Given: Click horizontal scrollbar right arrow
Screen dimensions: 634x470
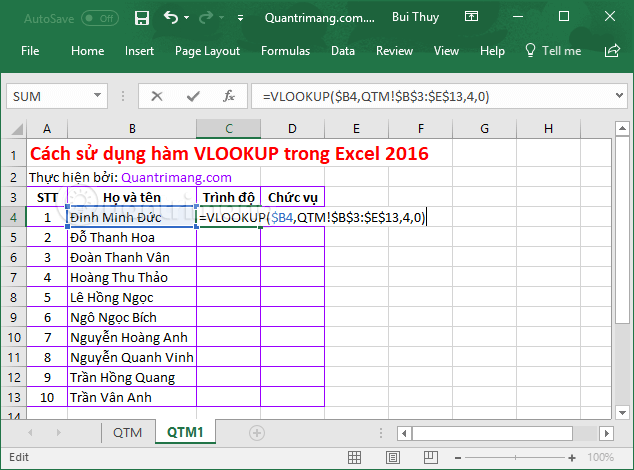Looking at the screenshot, I should (607, 434).
